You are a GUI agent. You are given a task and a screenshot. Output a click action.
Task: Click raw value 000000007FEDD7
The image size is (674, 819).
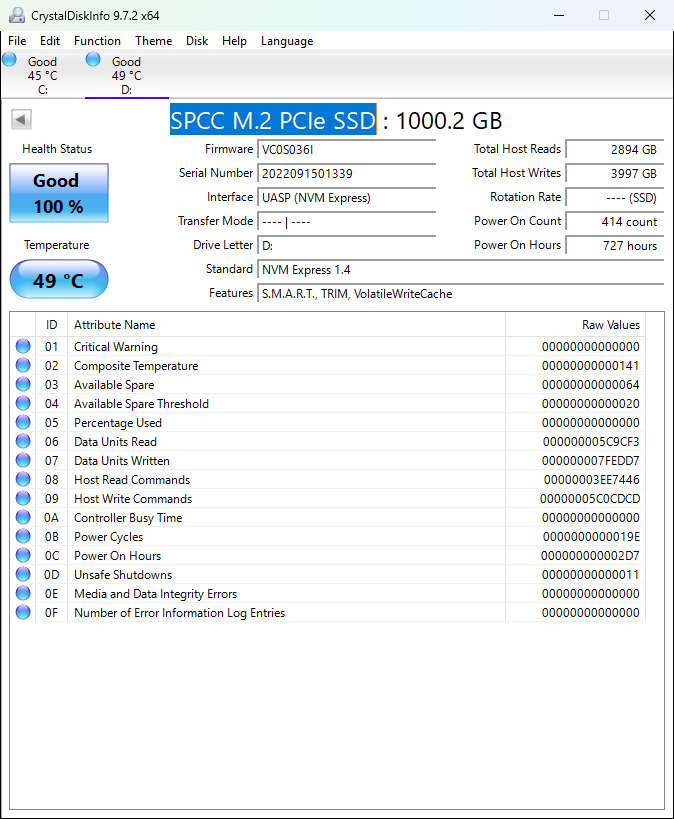pos(590,461)
